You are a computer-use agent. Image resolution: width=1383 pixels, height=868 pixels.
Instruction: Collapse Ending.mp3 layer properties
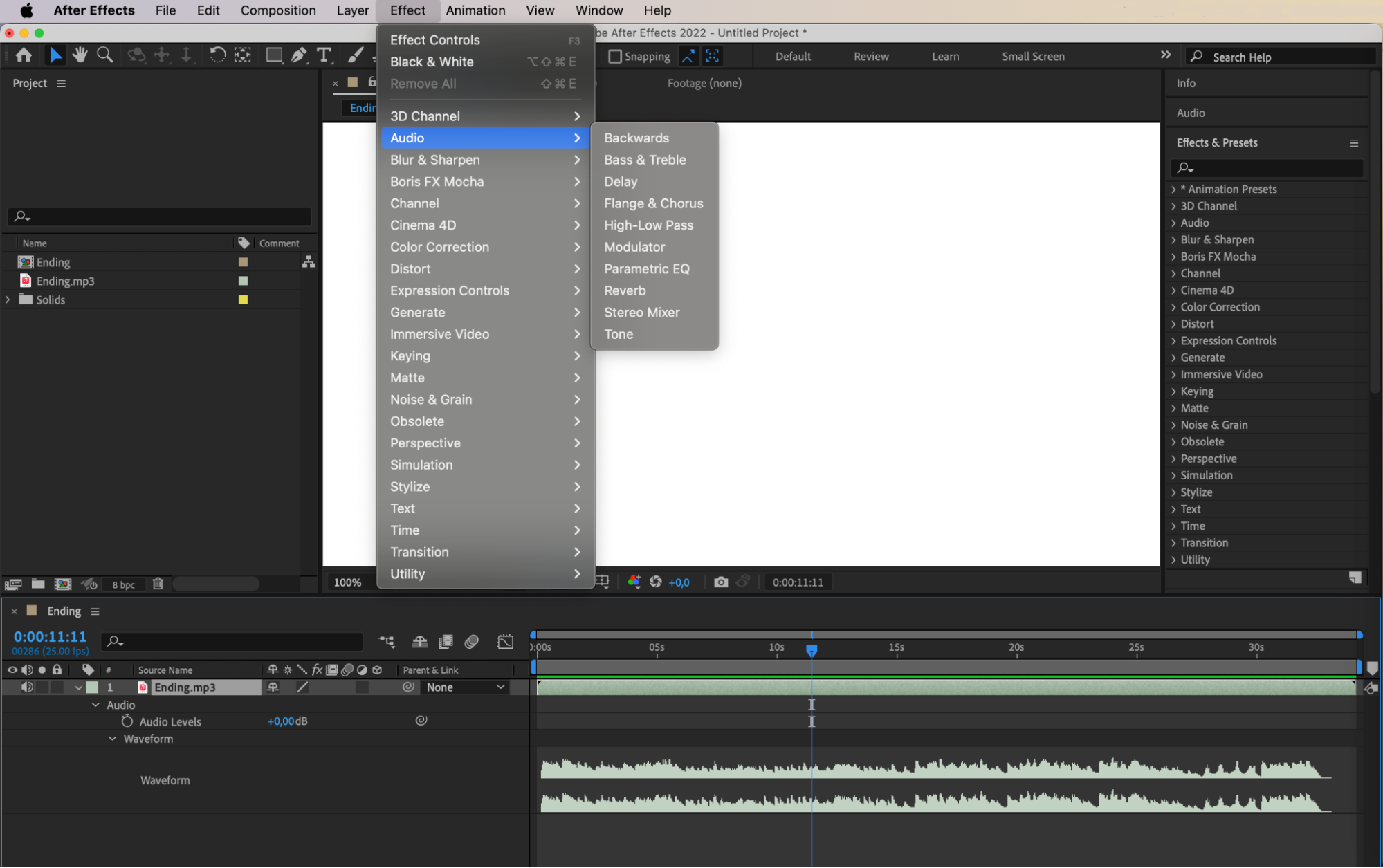78,687
